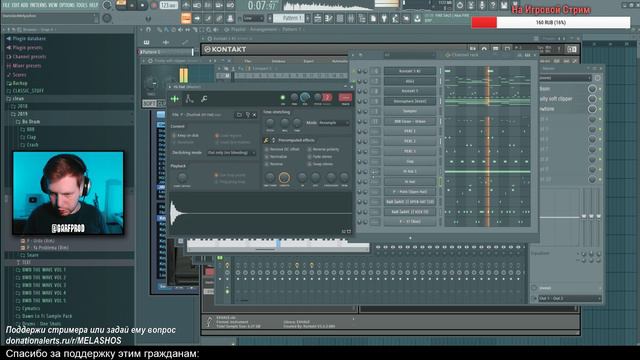
Task: Click the save/download arrow toolbar icon
Action: click(x=417, y=18)
